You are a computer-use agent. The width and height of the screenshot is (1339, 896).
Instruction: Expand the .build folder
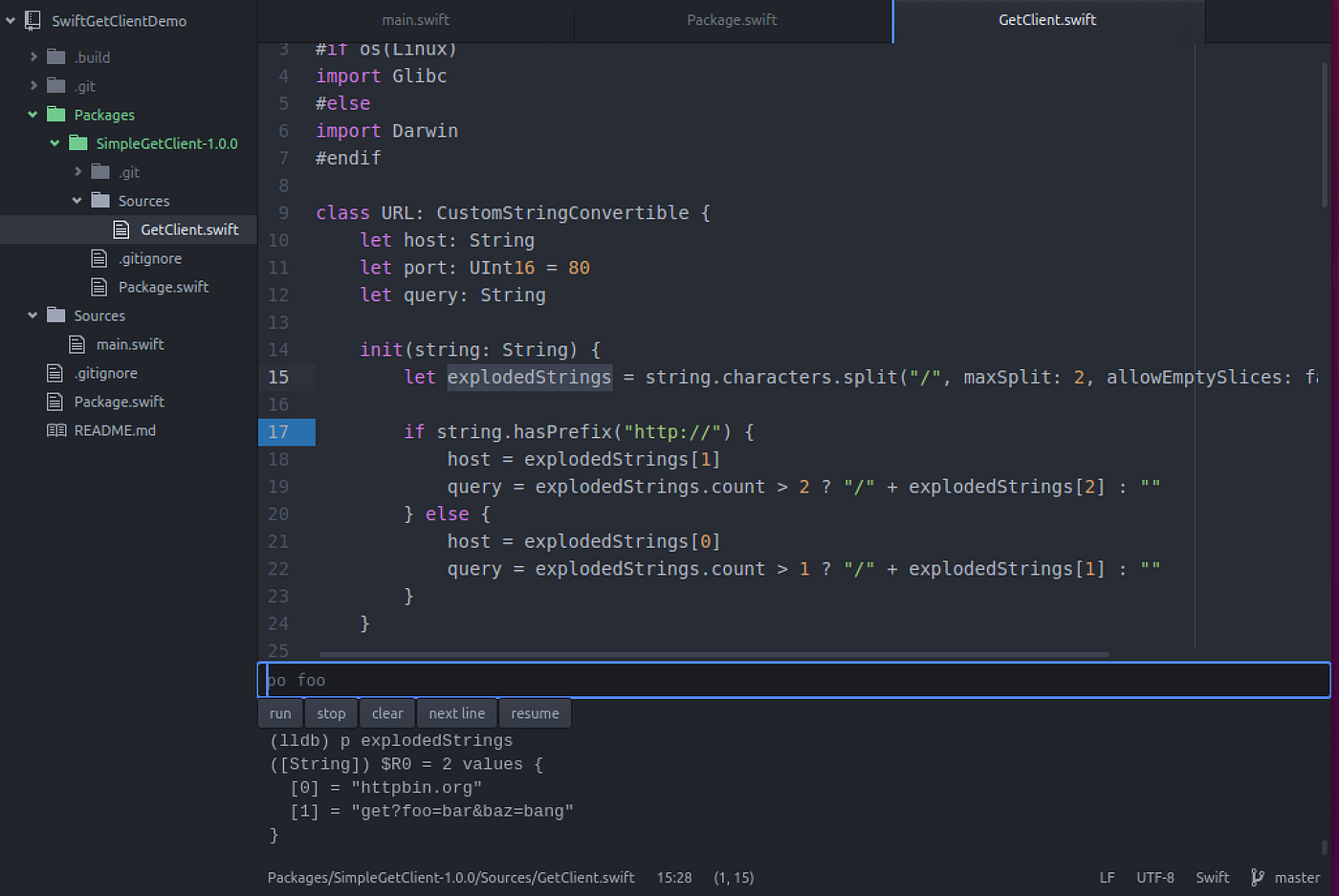[32, 56]
